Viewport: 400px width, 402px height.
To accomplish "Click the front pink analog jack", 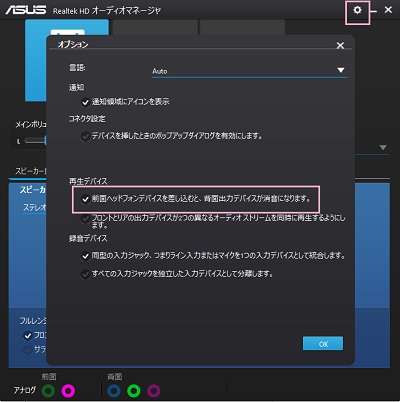I will tap(68, 391).
